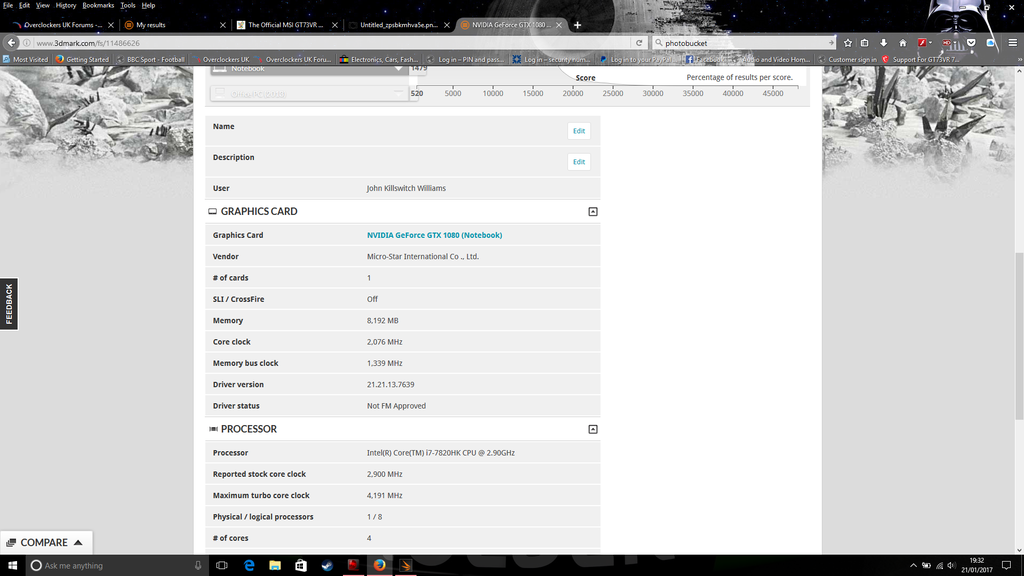Click the Flash player toolbar icon

pos(921,42)
